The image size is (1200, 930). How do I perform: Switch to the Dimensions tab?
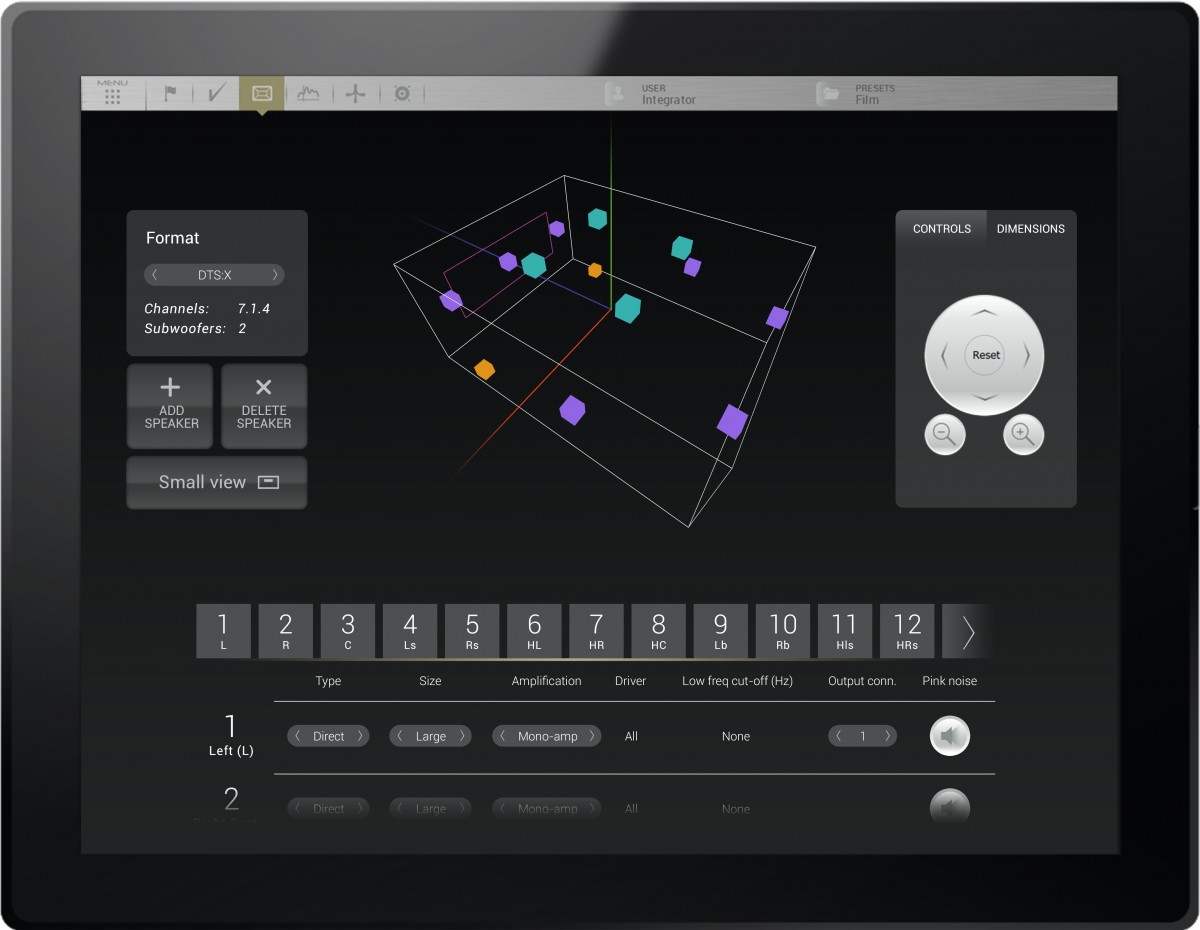coord(1030,229)
